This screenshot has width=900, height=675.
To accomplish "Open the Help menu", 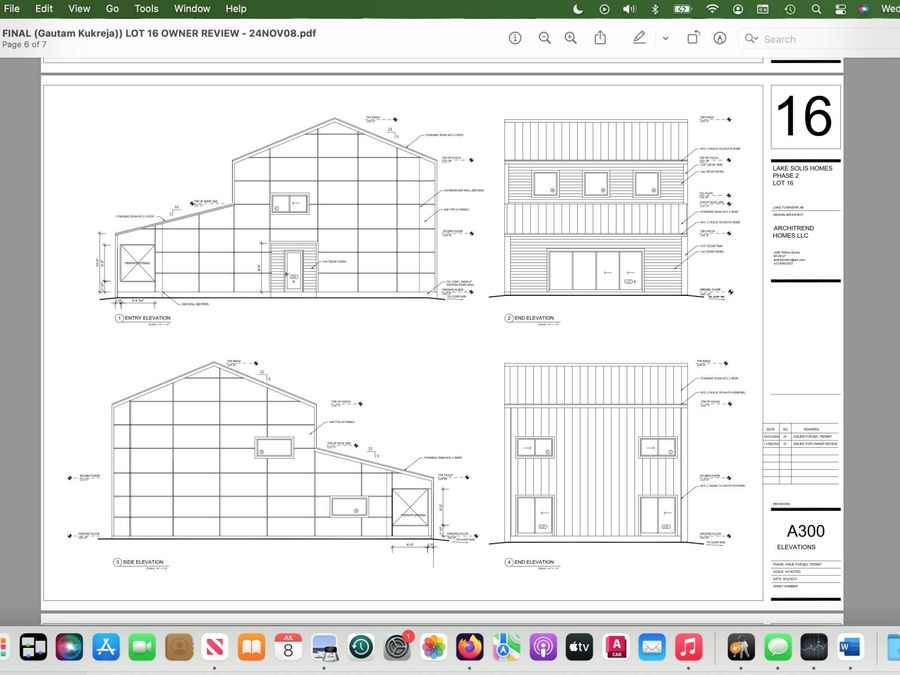I will 236,9.
